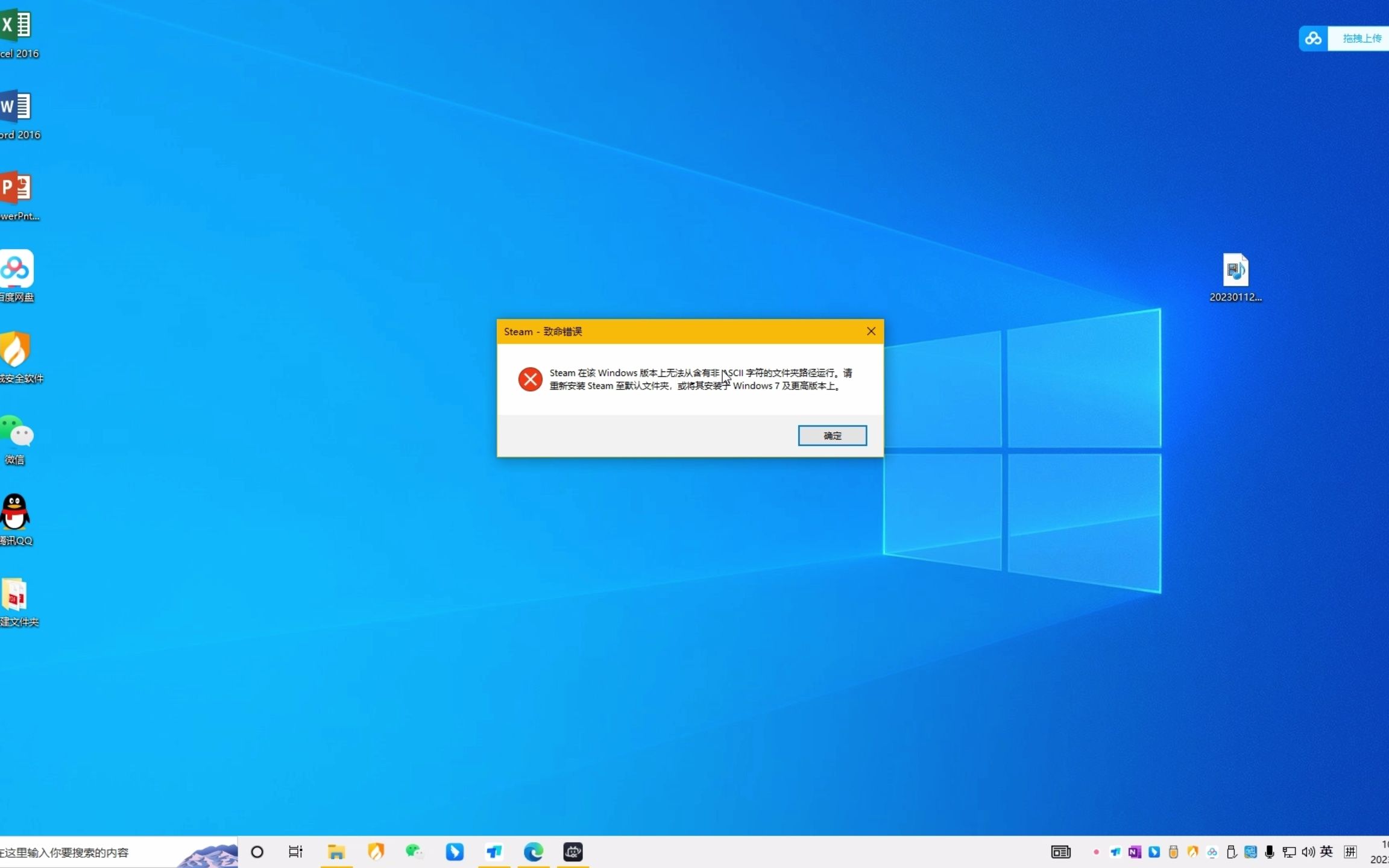Click the Baidu Netdisk tray icon
Viewport: 1389px width, 868px height.
pyautogui.click(x=1212, y=852)
